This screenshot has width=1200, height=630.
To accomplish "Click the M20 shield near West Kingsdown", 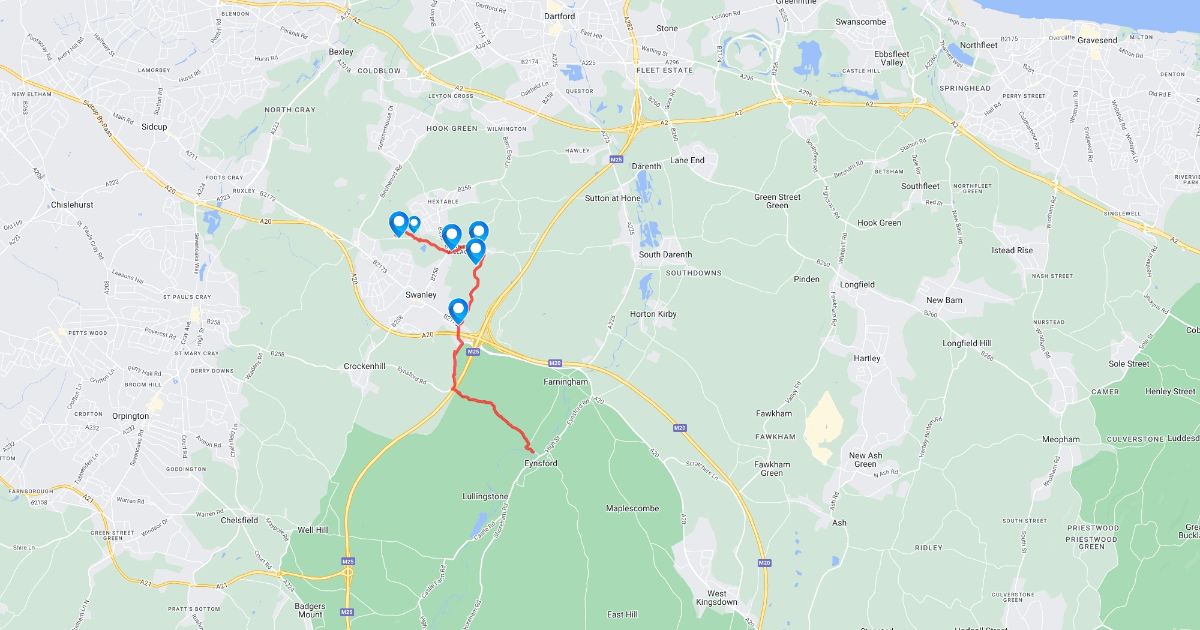I will point(765,563).
